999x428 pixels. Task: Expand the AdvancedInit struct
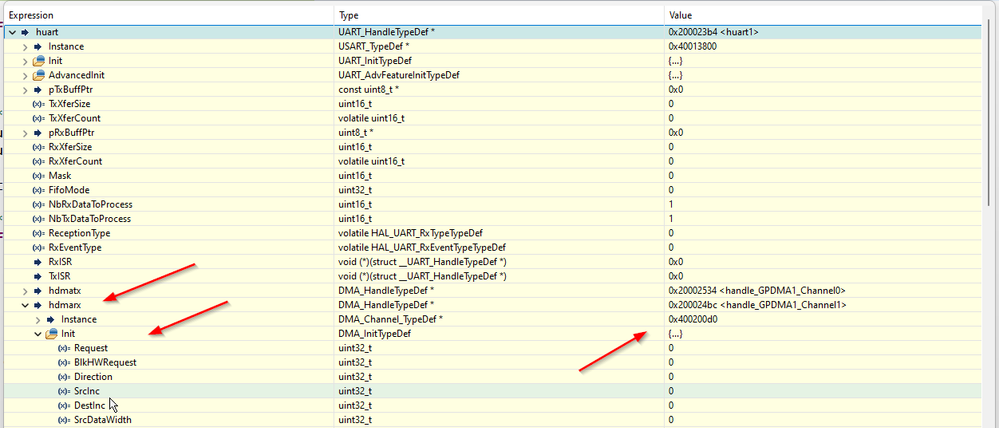[x=25, y=75]
